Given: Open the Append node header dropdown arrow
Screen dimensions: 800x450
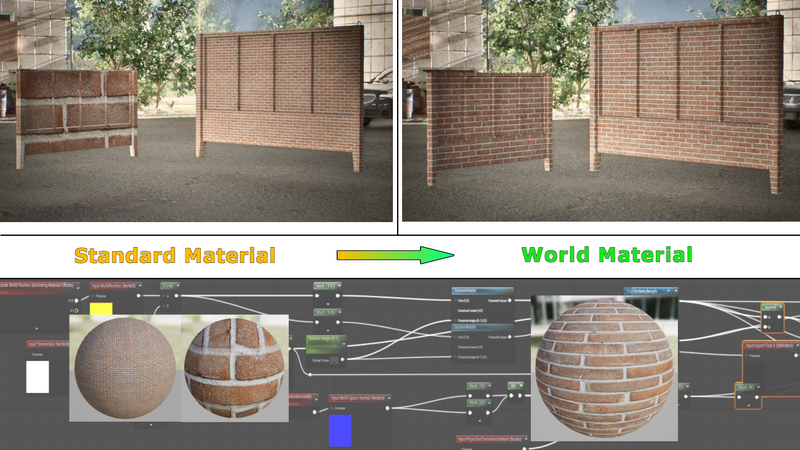Looking at the screenshot, I should coord(781,307).
